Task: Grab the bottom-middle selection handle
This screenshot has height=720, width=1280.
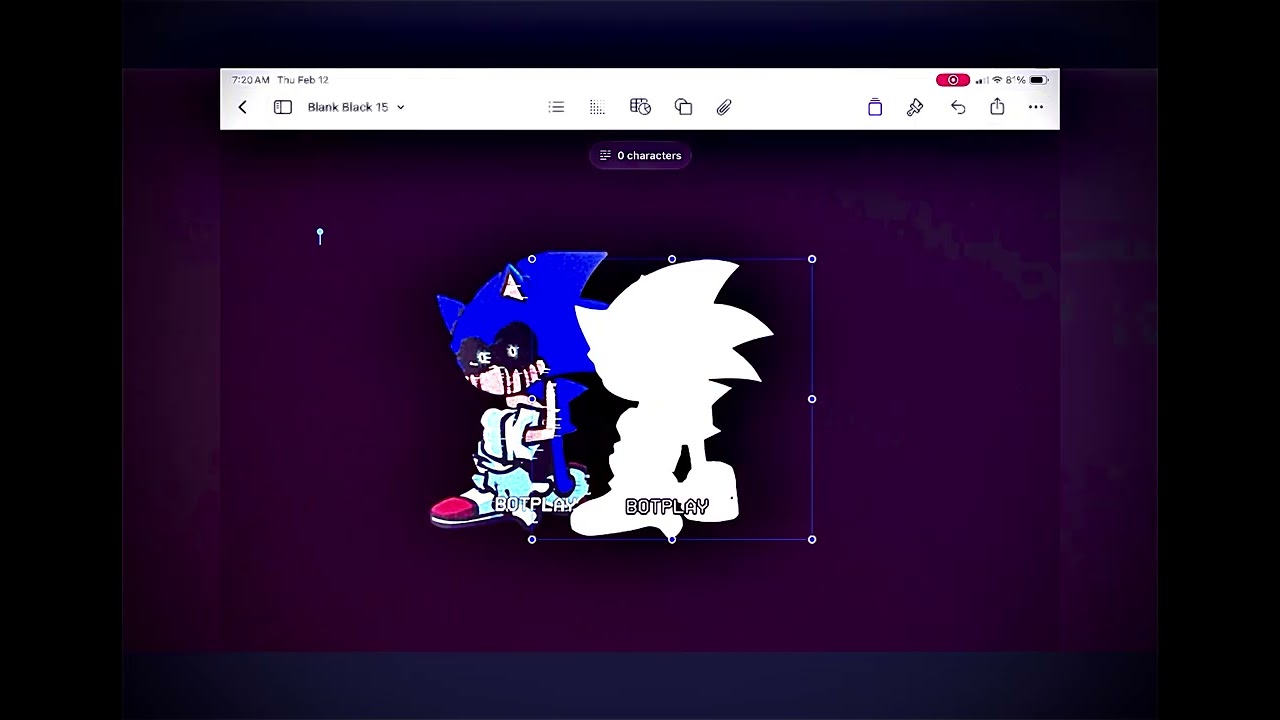Action: coord(672,539)
